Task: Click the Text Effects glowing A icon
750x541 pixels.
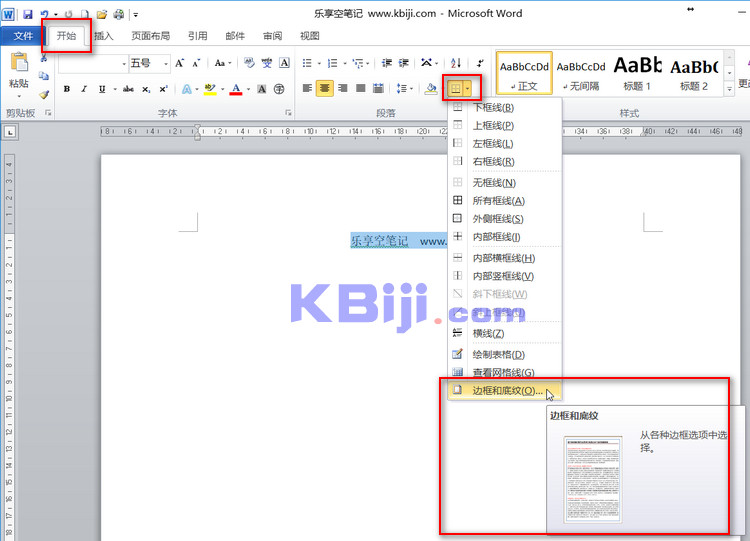Action: tap(187, 89)
